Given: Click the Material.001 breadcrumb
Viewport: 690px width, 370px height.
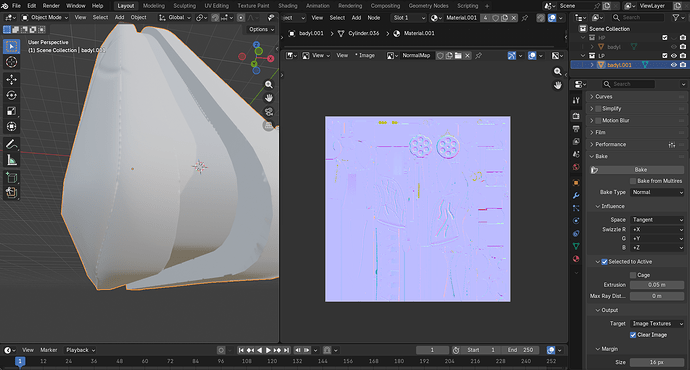Looking at the screenshot, I should [419, 33].
